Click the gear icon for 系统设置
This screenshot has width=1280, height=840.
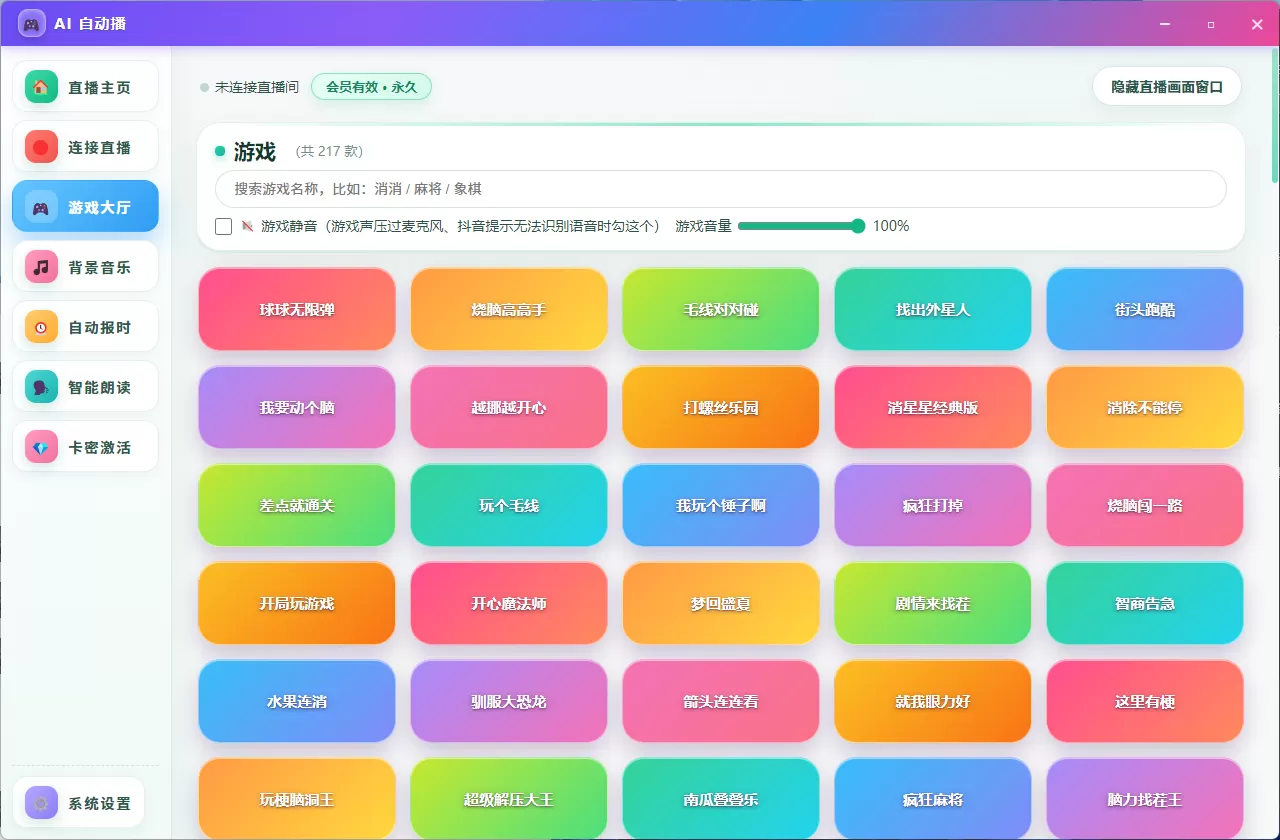41,803
